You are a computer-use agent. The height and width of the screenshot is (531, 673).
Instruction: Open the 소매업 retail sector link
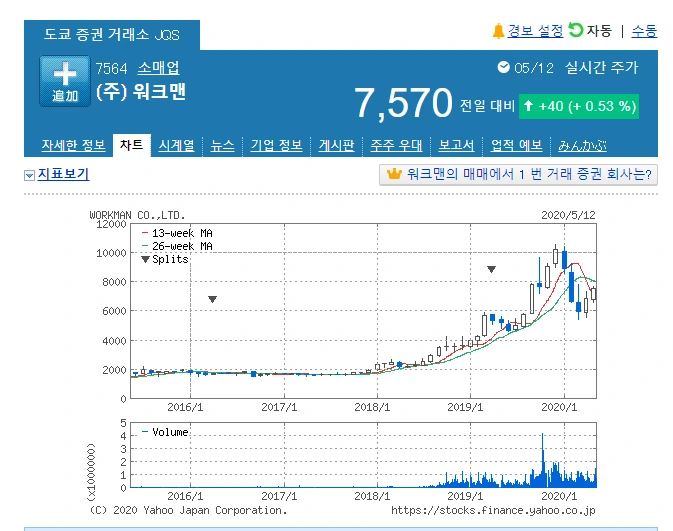tap(158, 68)
